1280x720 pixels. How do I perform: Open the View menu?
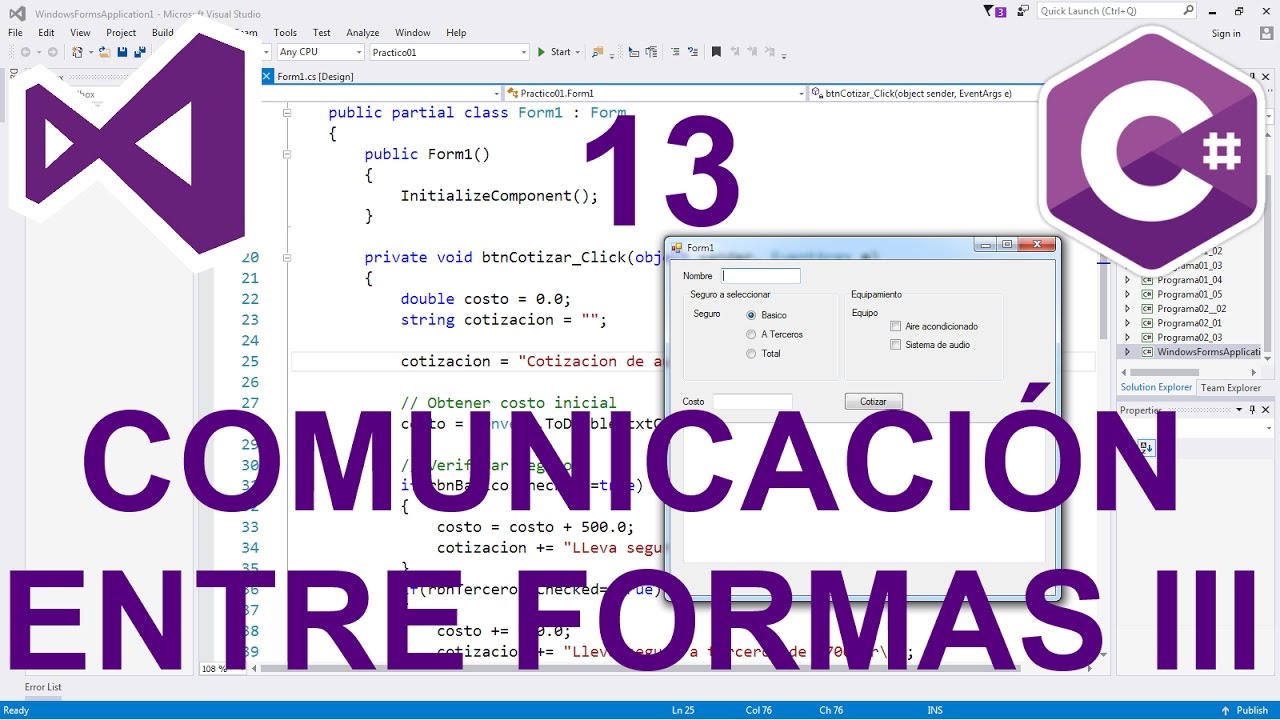click(x=80, y=33)
